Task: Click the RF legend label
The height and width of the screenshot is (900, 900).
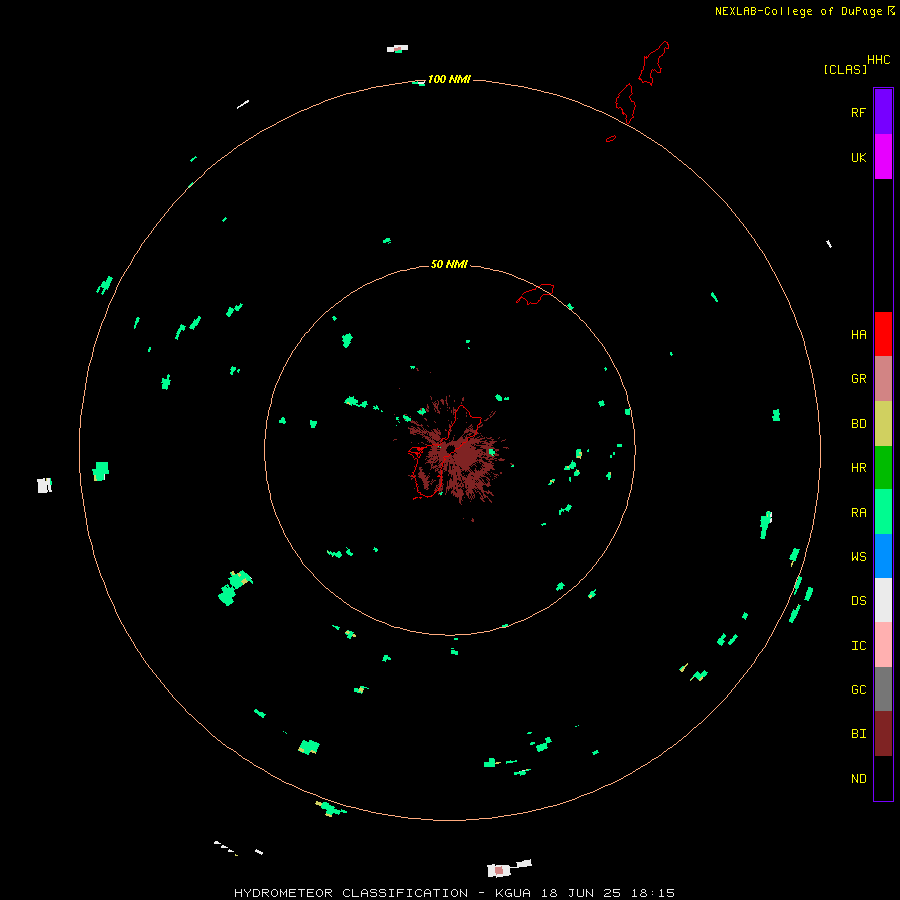Action: pyautogui.click(x=858, y=112)
